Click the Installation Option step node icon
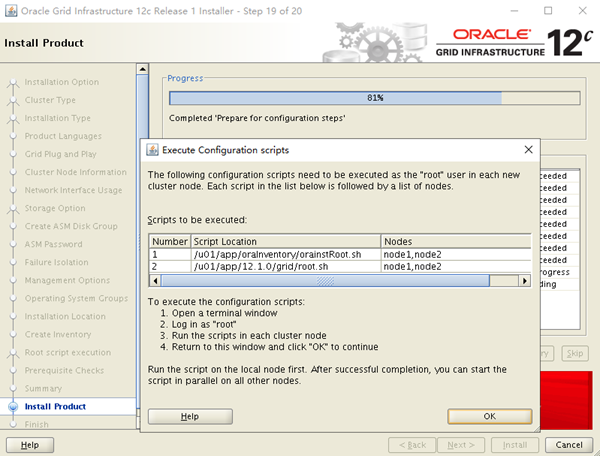Screen dimensions: 600x456 pos(13,83)
